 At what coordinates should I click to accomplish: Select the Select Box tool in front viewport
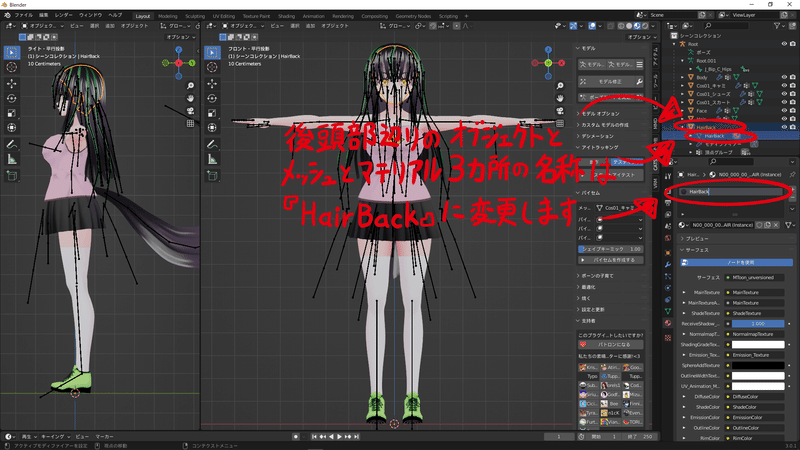(212, 52)
